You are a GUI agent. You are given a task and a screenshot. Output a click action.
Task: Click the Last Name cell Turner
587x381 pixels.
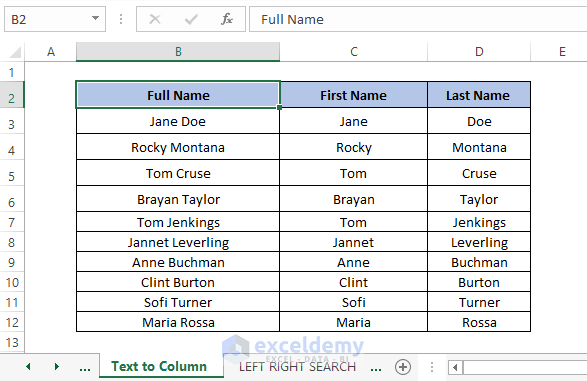(479, 302)
